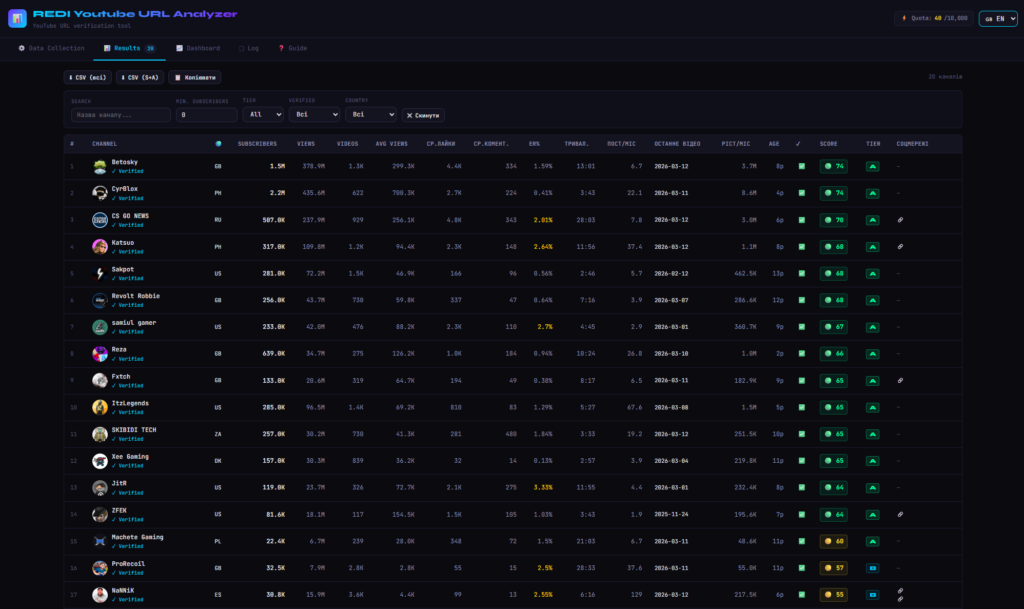
Task: Click the globe country column header icon
Action: [218, 143]
